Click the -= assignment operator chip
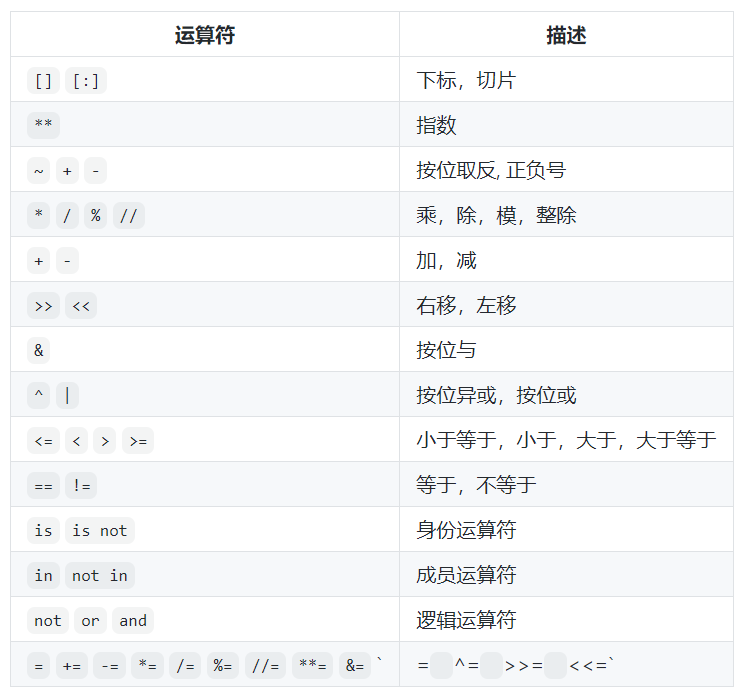 tap(109, 666)
